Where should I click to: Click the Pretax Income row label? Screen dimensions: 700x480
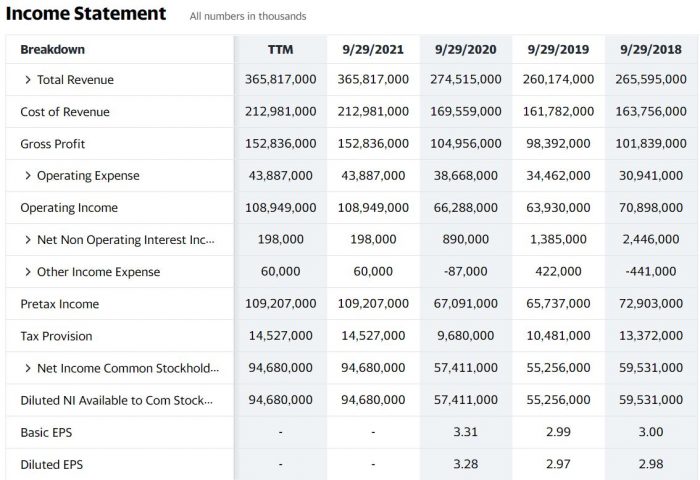(x=61, y=304)
